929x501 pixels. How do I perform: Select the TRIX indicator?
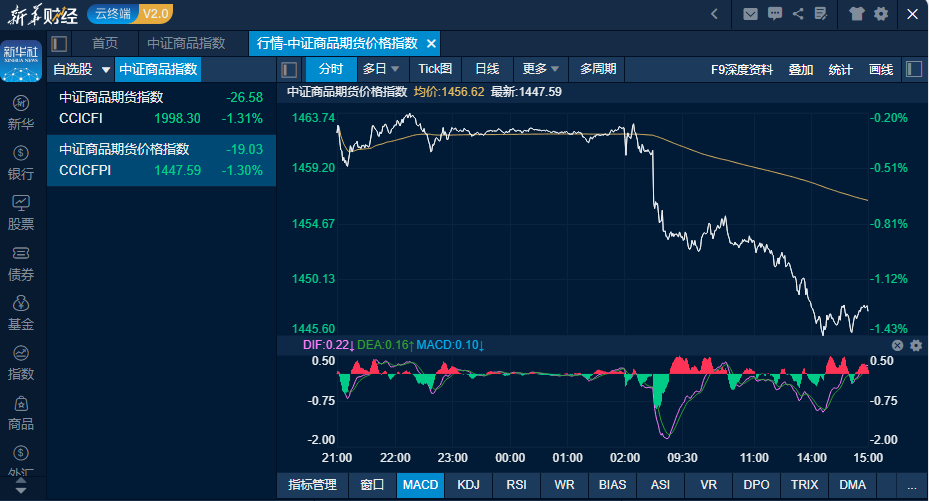click(x=804, y=485)
